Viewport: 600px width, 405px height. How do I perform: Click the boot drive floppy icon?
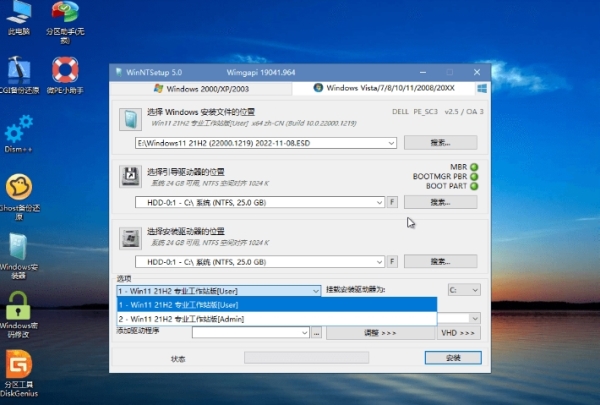pos(130,176)
